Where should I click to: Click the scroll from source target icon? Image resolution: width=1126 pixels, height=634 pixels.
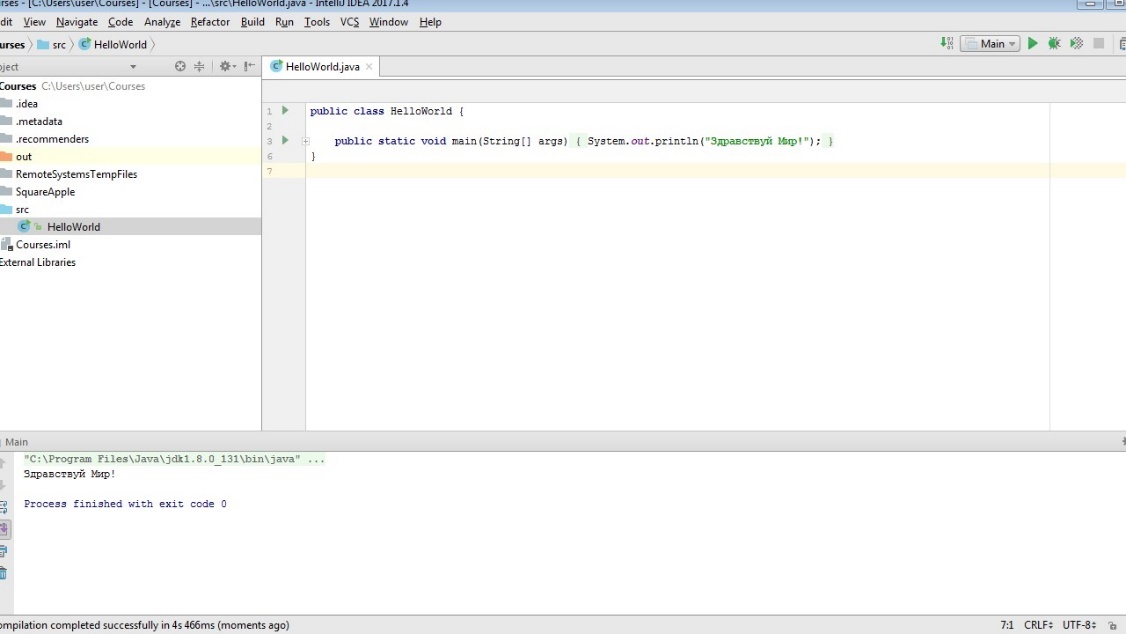pos(180,67)
